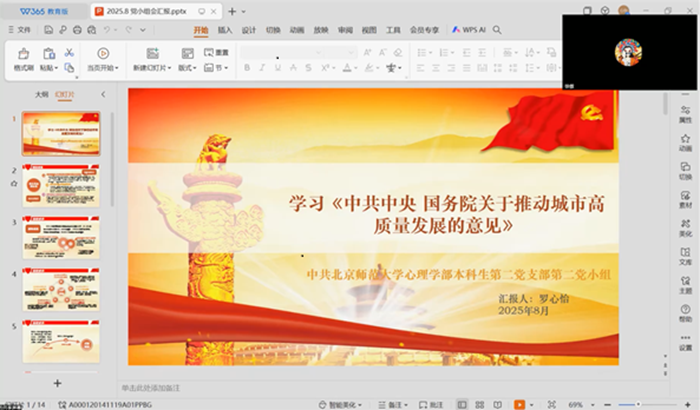
Task: Open the 动画 animation side panel
Action: [x=685, y=136]
